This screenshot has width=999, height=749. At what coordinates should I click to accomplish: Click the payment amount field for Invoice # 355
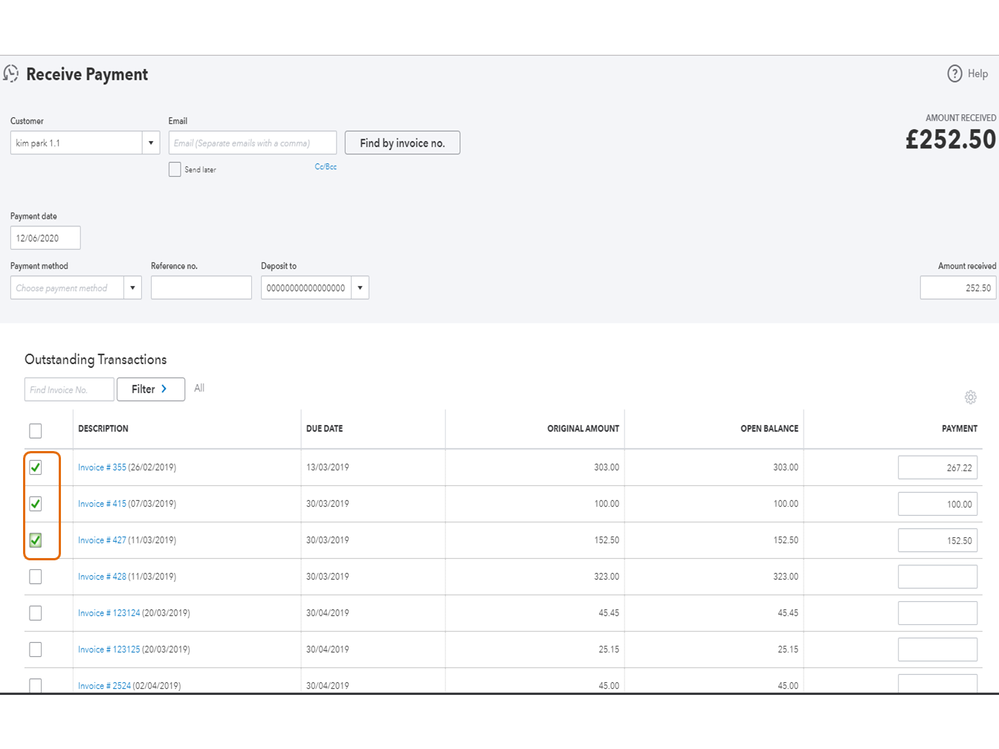click(937, 468)
